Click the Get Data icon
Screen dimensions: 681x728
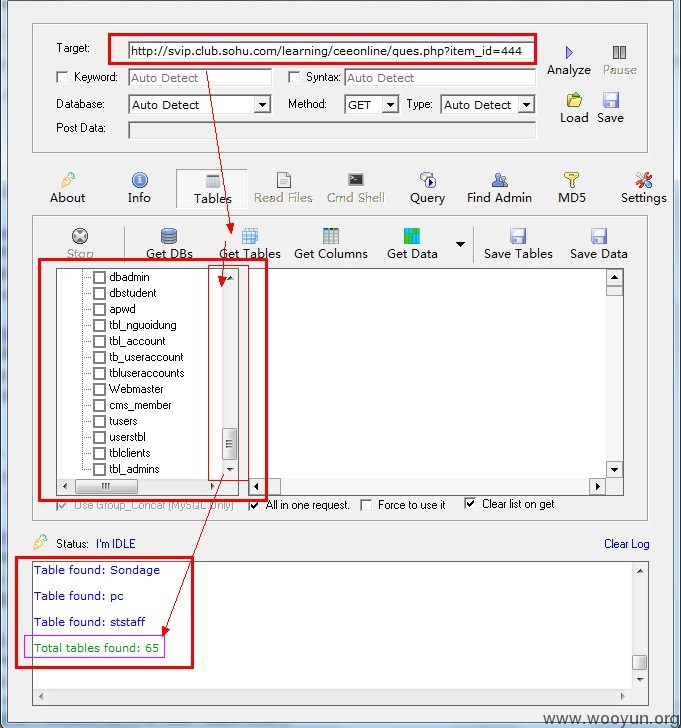412,236
